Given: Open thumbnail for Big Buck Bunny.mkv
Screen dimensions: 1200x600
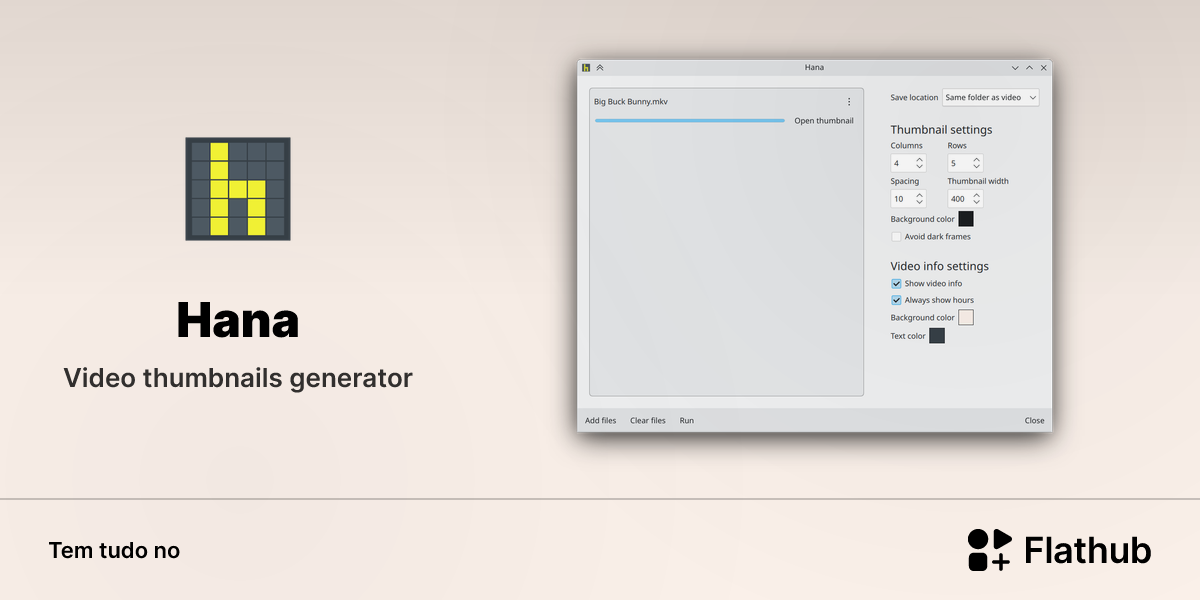Looking at the screenshot, I should 824,121.
